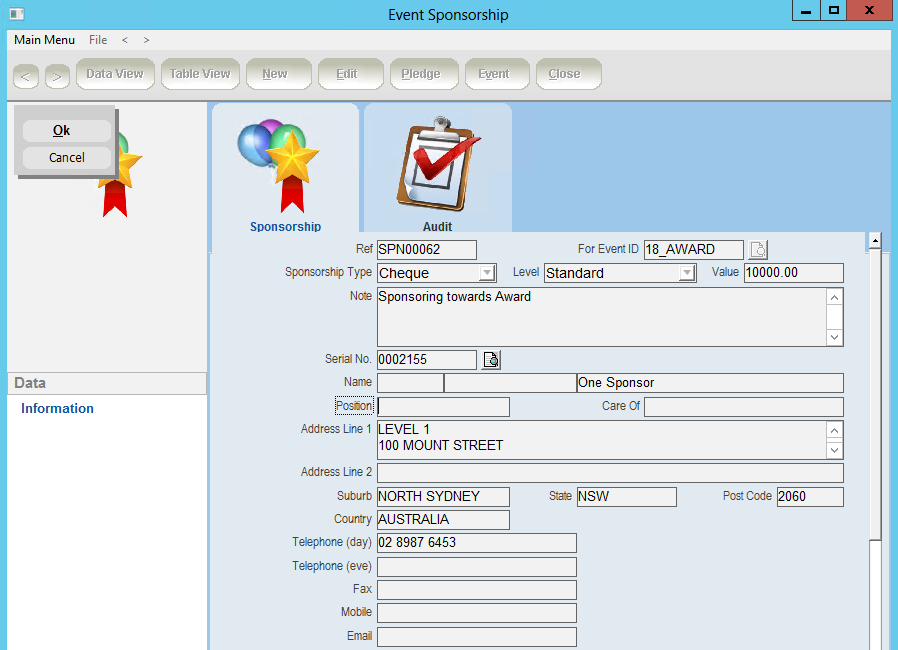
Task: Open the Audit clipboard icon tab
Action: coord(436,165)
